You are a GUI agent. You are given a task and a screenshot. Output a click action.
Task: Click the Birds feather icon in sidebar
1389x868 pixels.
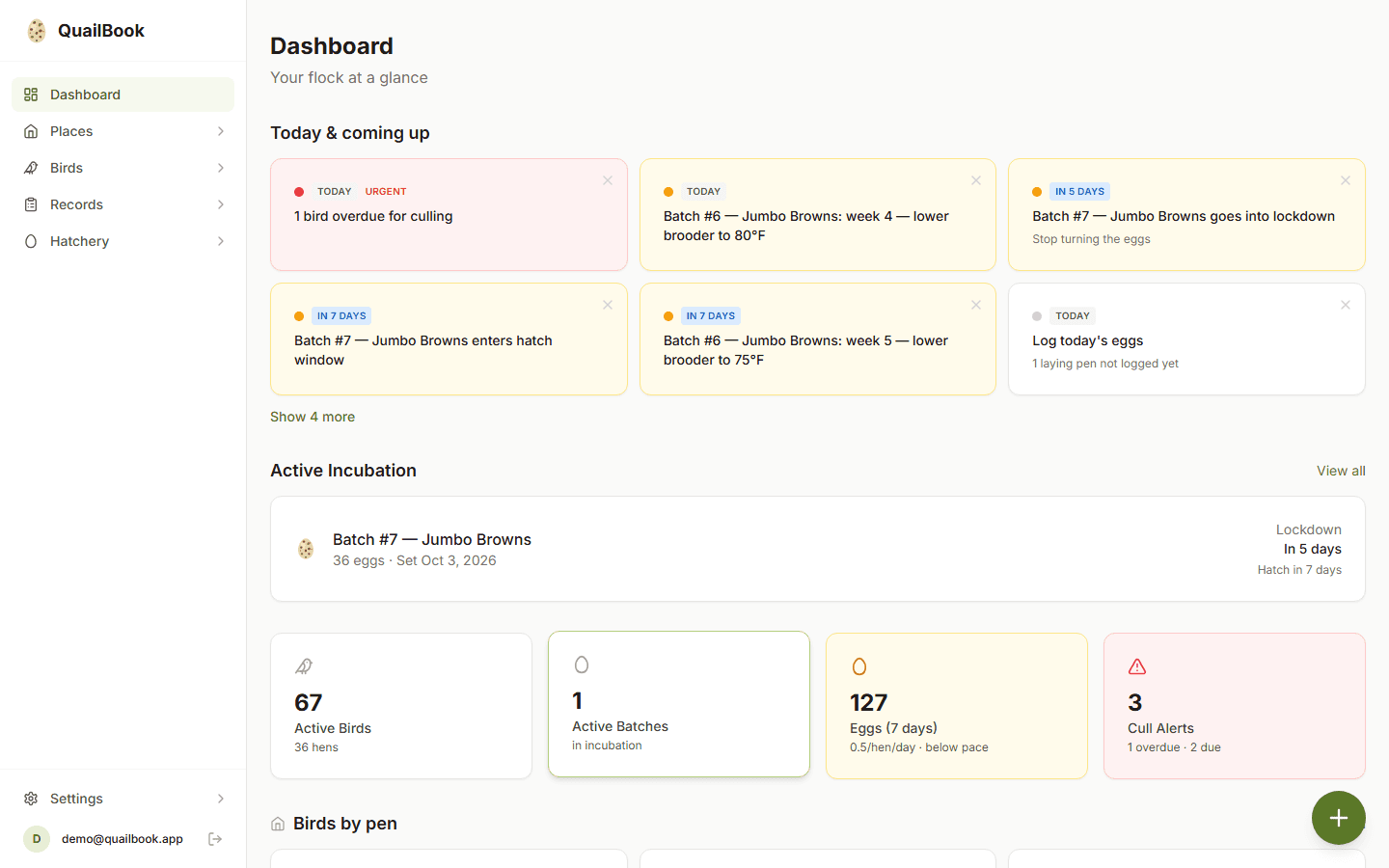pos(31,168)
